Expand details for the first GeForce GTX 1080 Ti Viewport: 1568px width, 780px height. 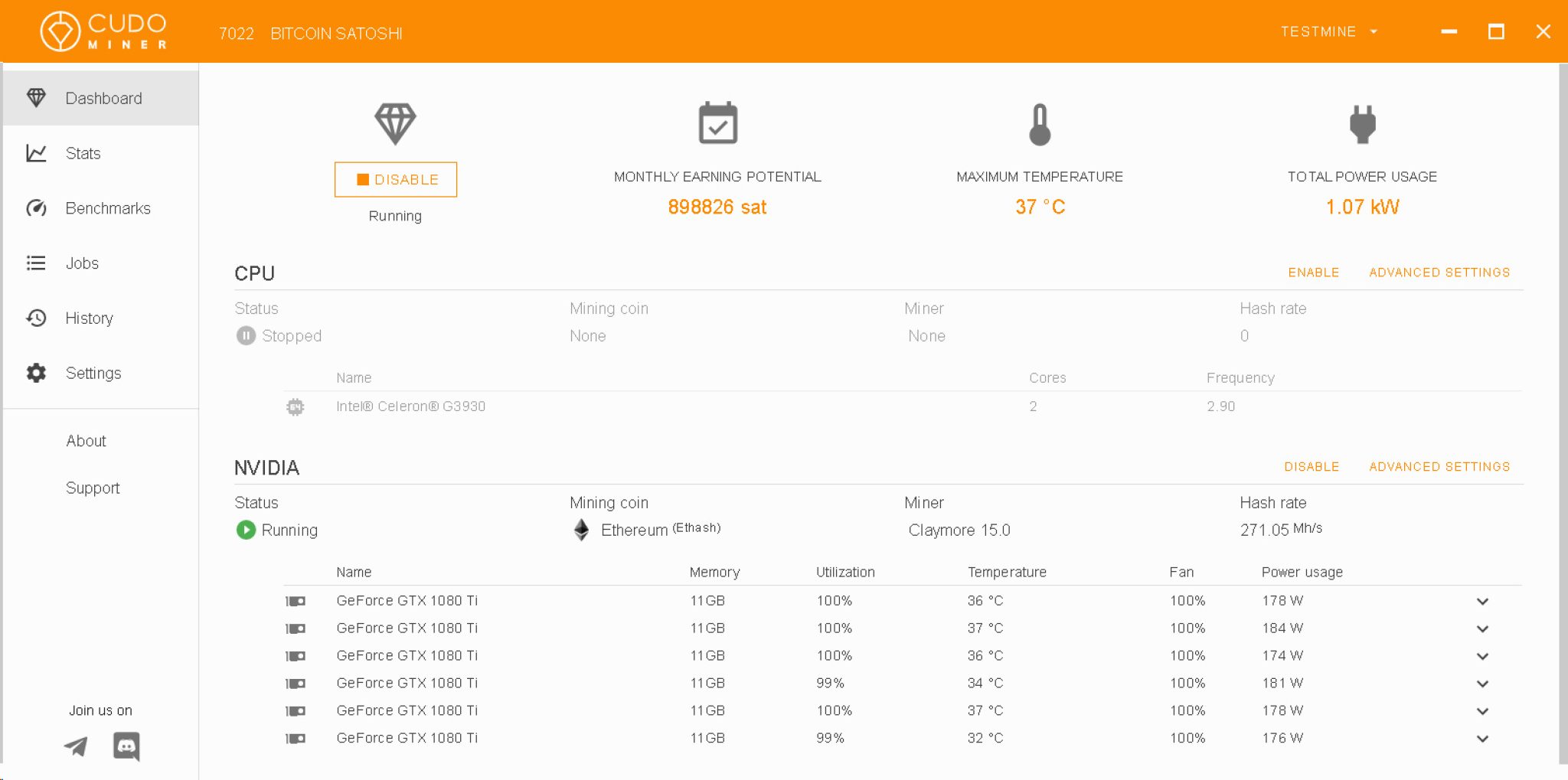1482,601
